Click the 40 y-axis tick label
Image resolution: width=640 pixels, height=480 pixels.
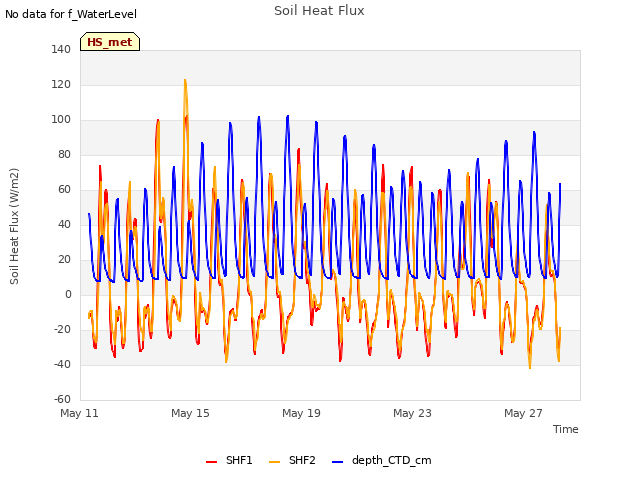64,224
